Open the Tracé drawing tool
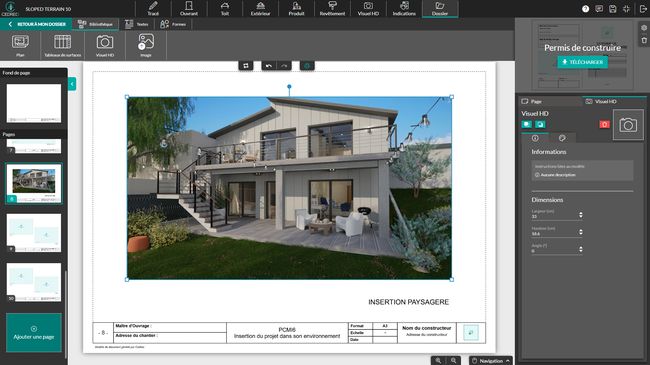 153,8
